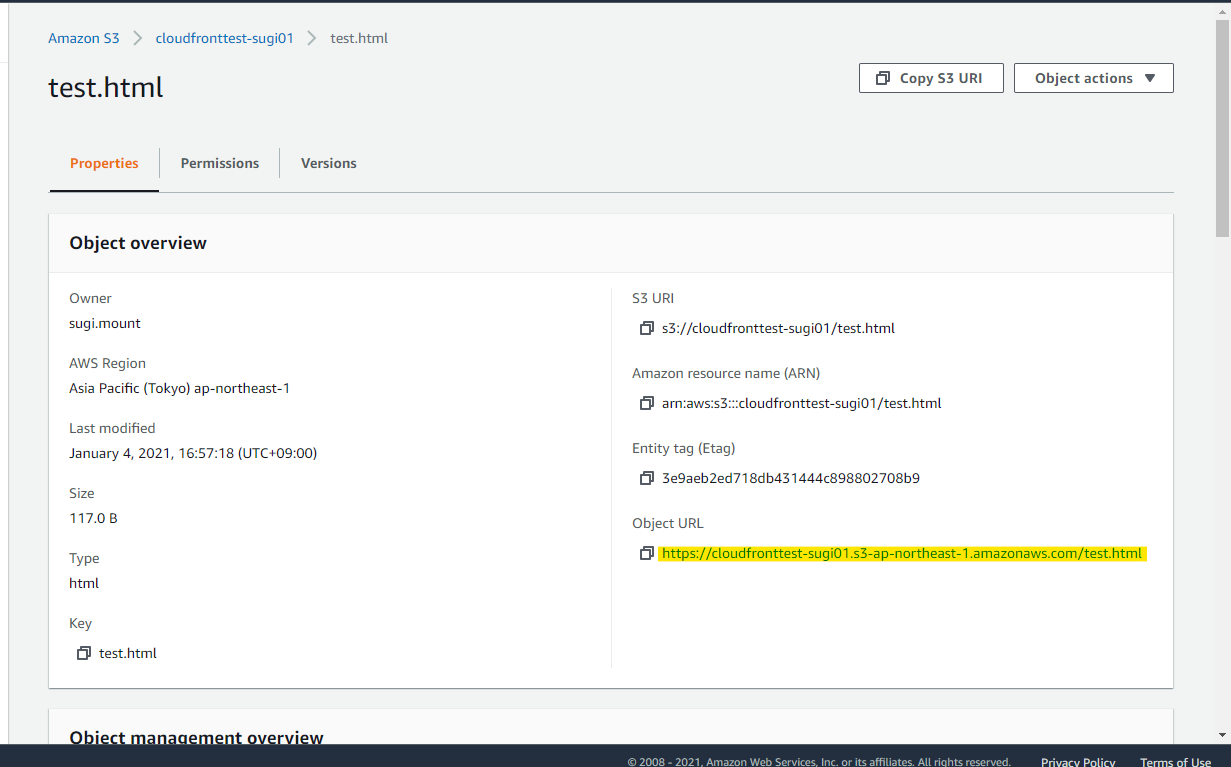Screen dimensions: 1231x767
Task: Click the Last modified date value
Action: (x=193, y=453)
